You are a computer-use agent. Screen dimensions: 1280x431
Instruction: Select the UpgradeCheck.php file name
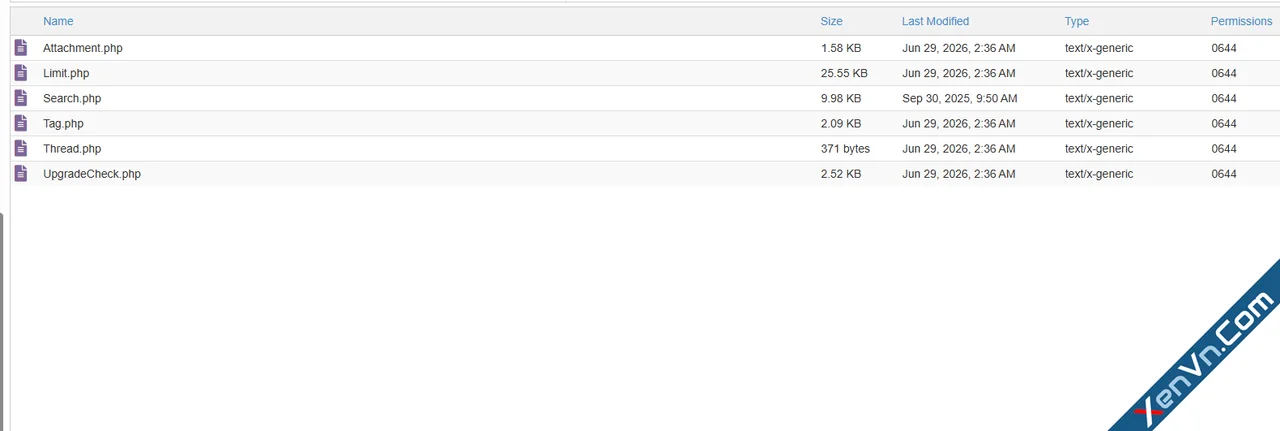tap(92, 173)
